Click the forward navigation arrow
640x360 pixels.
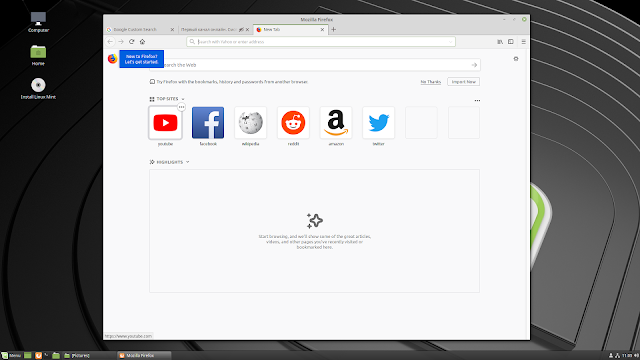tap(121, 42)
